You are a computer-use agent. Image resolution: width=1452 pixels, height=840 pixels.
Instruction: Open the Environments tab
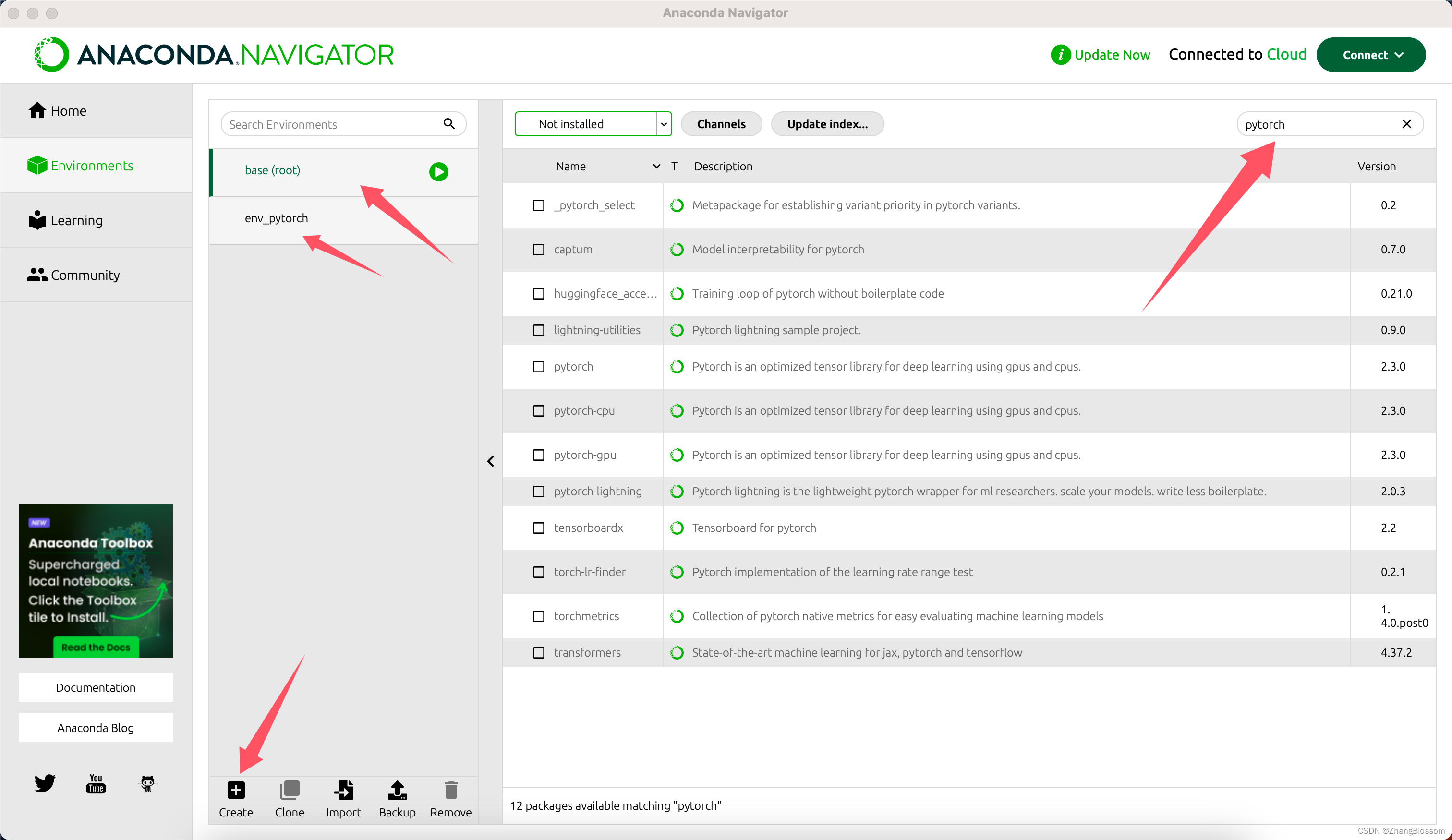tap(96, 165)
